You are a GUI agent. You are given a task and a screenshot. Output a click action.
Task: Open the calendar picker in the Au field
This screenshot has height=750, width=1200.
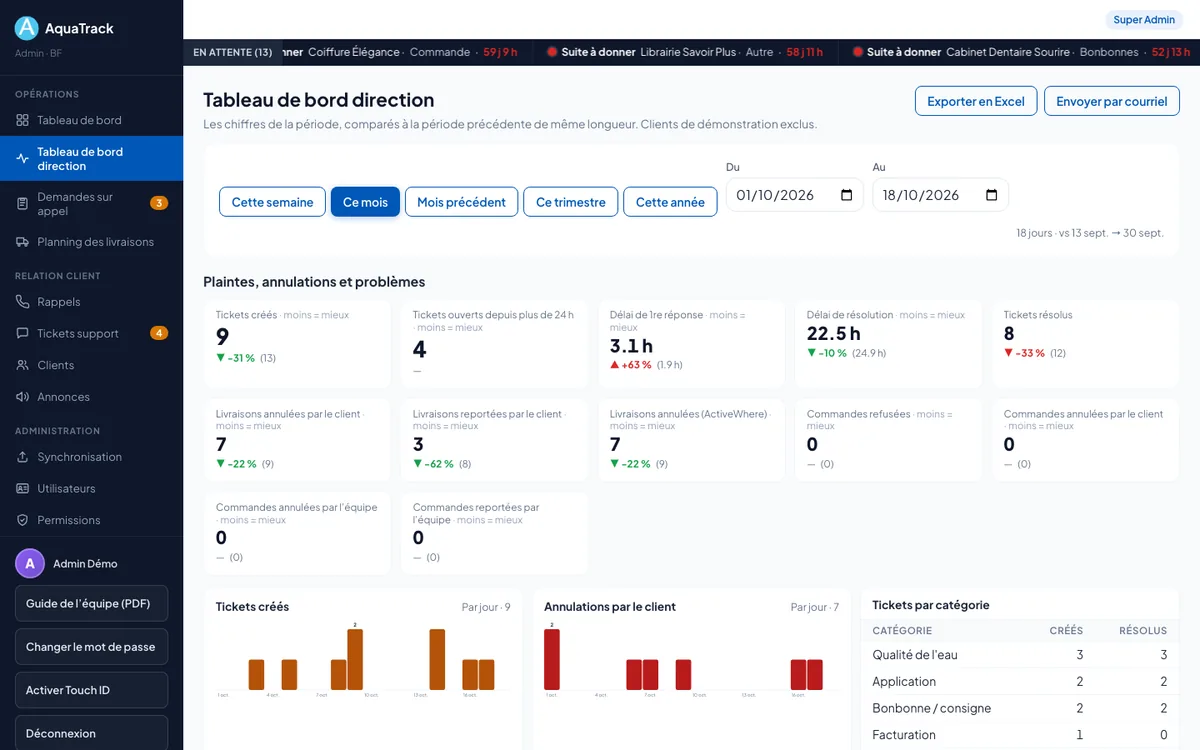click(992, 195)
